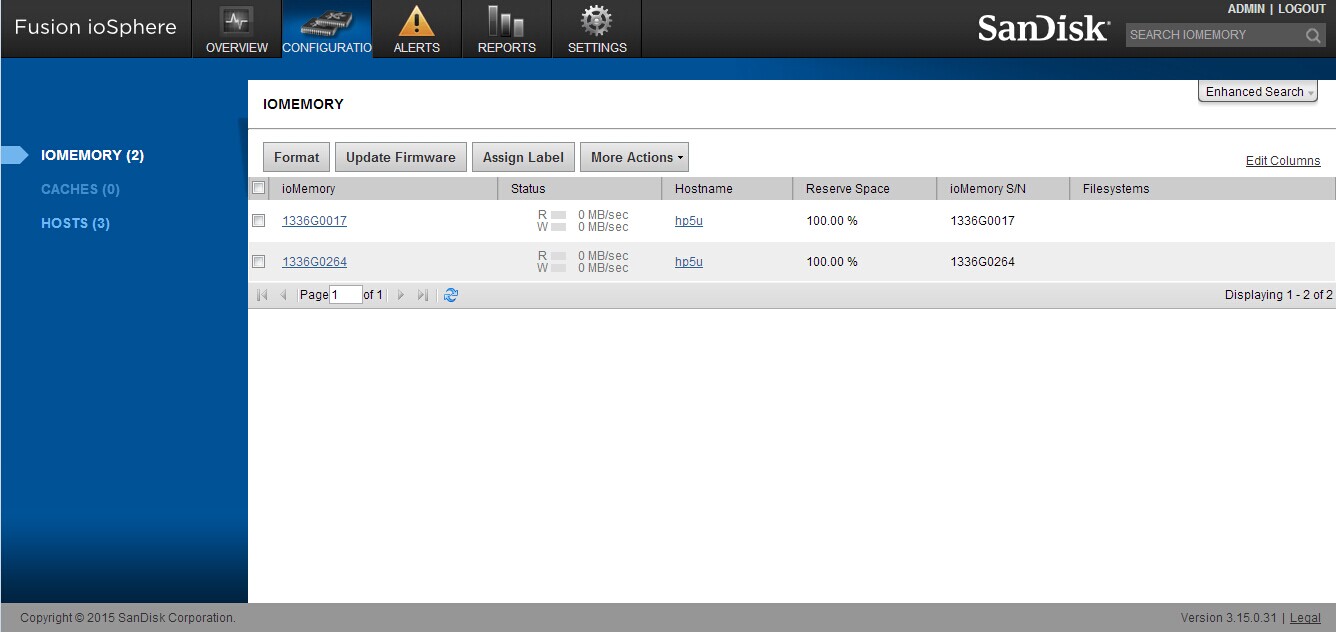Open the Legal link in the footer

[x=1306, y=618]
